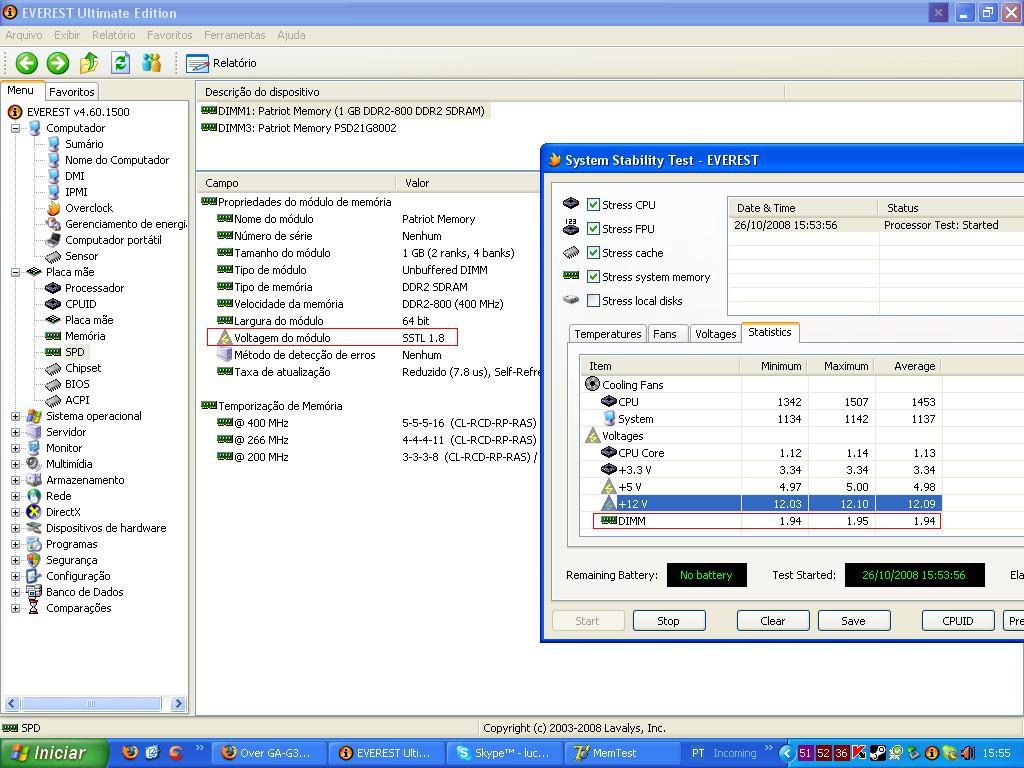Select Processador in the tree
1024x768 pixels.
pyautogui.click(x=94, y=288)
